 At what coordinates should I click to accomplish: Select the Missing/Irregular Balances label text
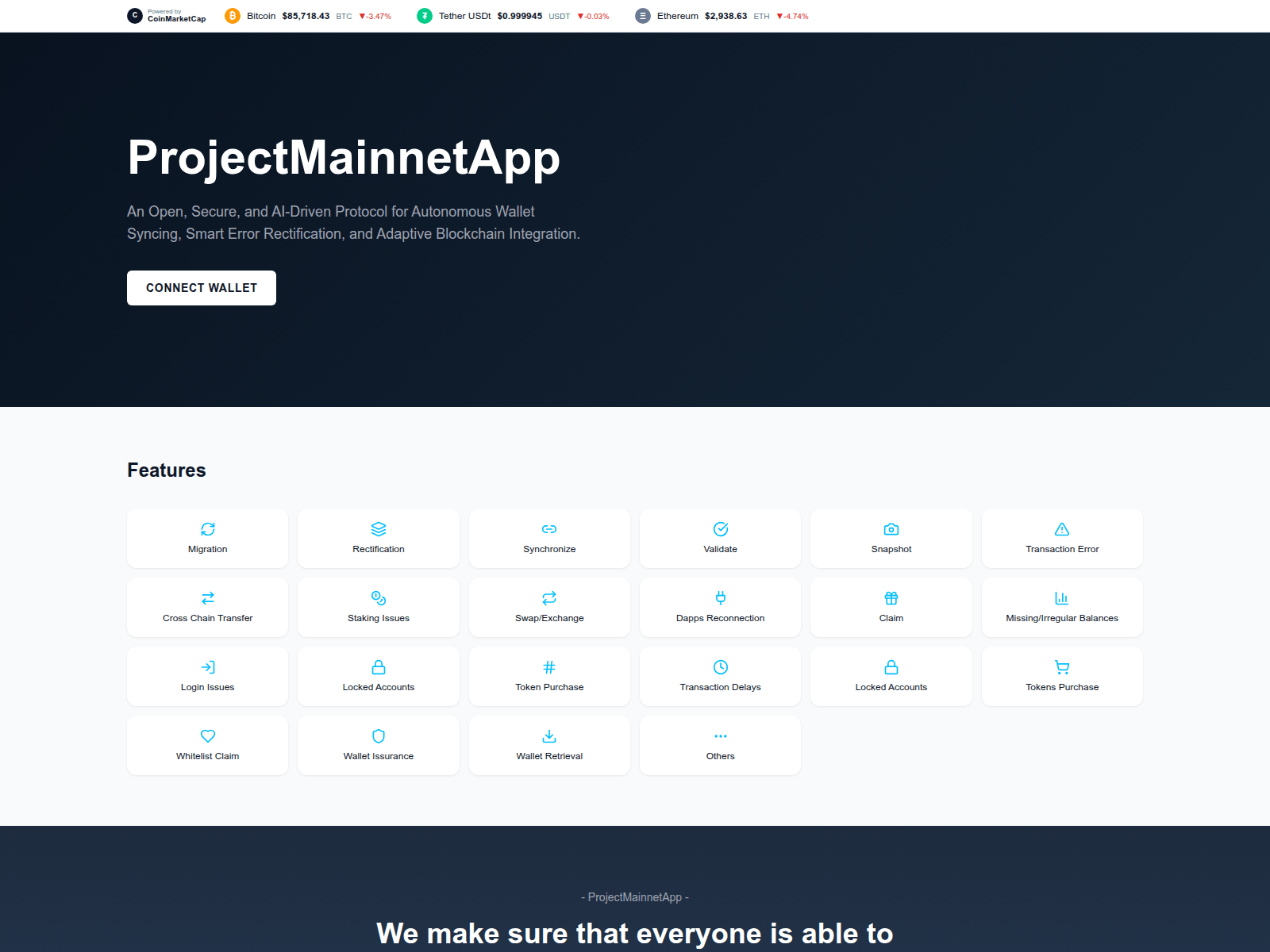1062,618
